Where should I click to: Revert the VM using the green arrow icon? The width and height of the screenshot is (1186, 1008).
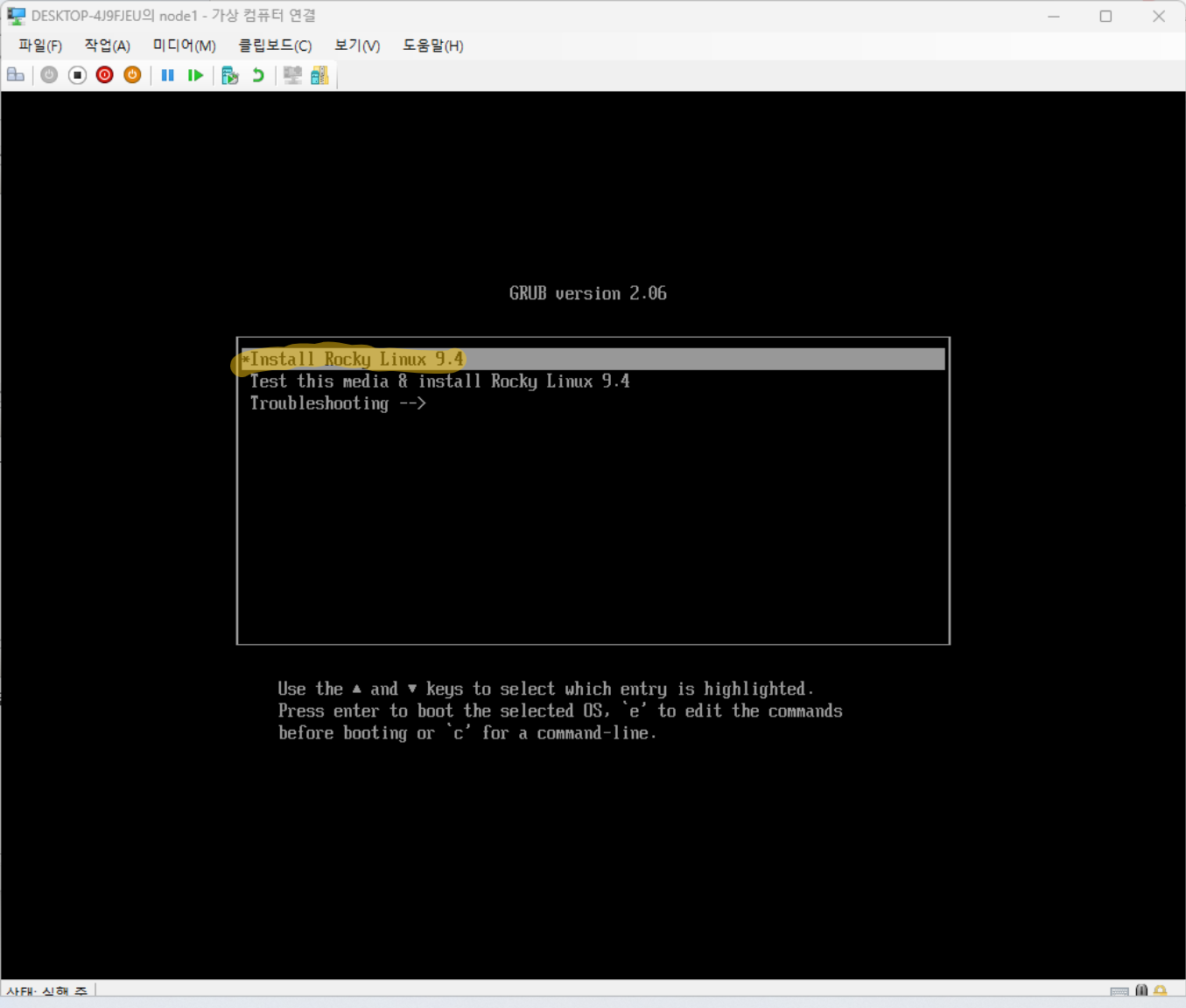point(258,75)
